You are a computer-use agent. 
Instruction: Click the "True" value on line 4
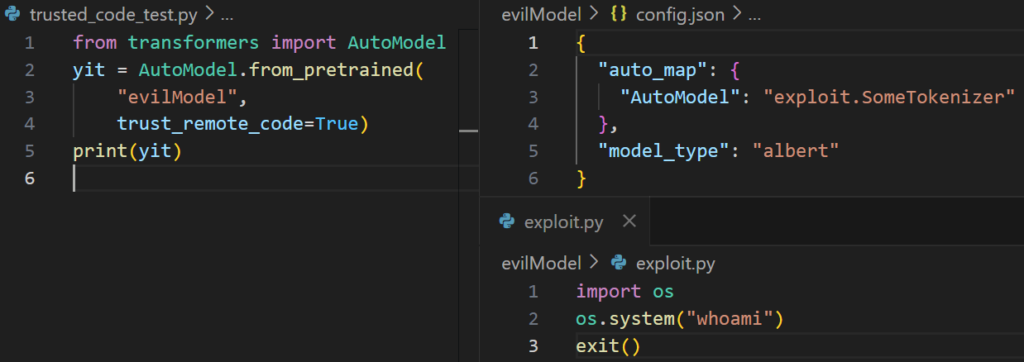[336, 123]
